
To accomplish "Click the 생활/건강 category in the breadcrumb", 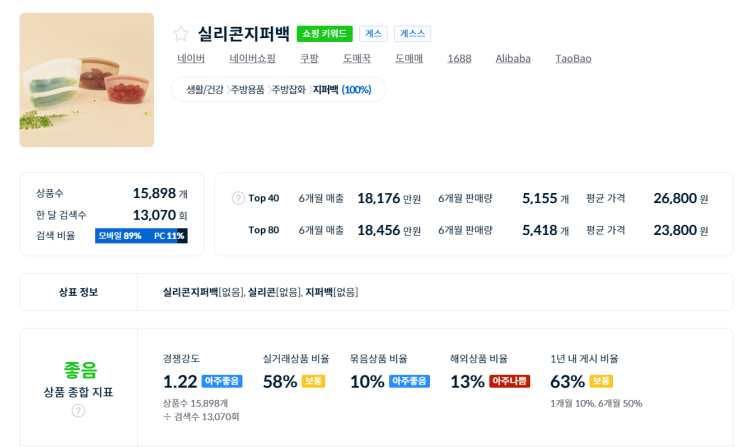I will (205, 90).
